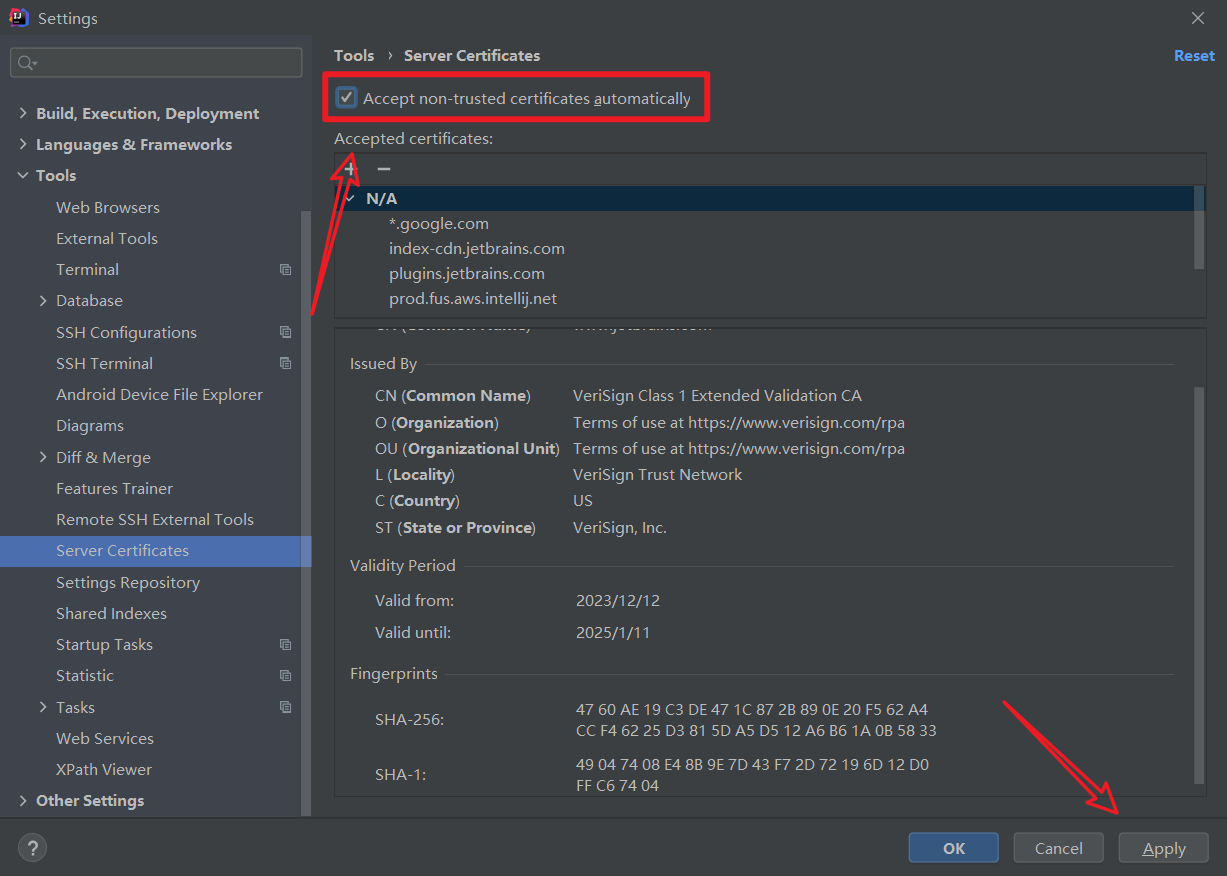Click project-level icon beside Tasks
Viewport: 1227px width, 876px height.
tap(286, 707)
